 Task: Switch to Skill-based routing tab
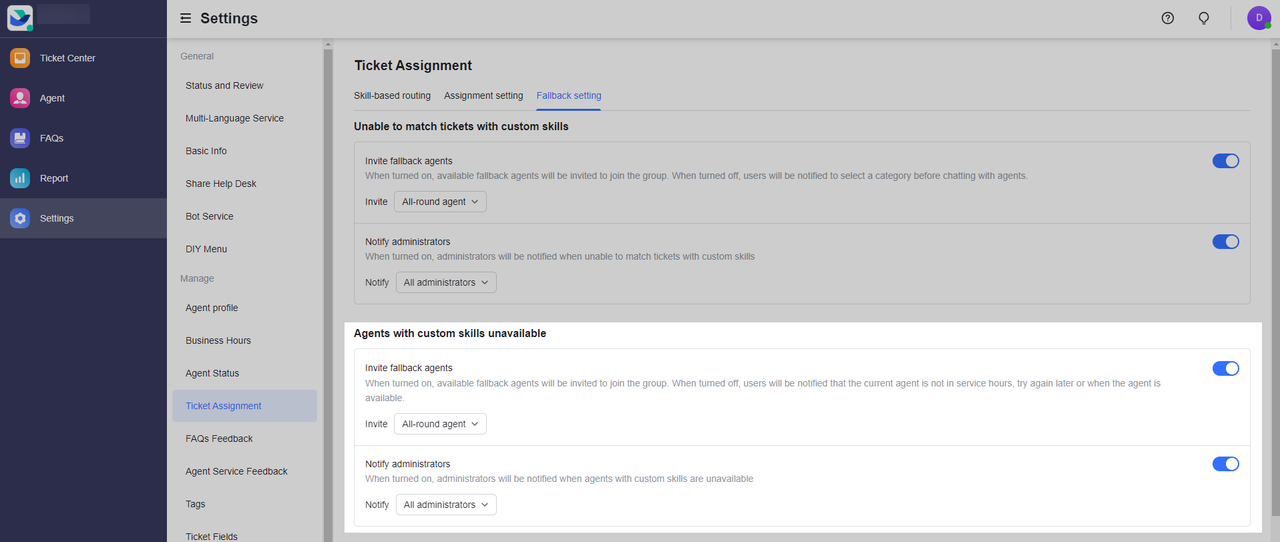point(392,96)
